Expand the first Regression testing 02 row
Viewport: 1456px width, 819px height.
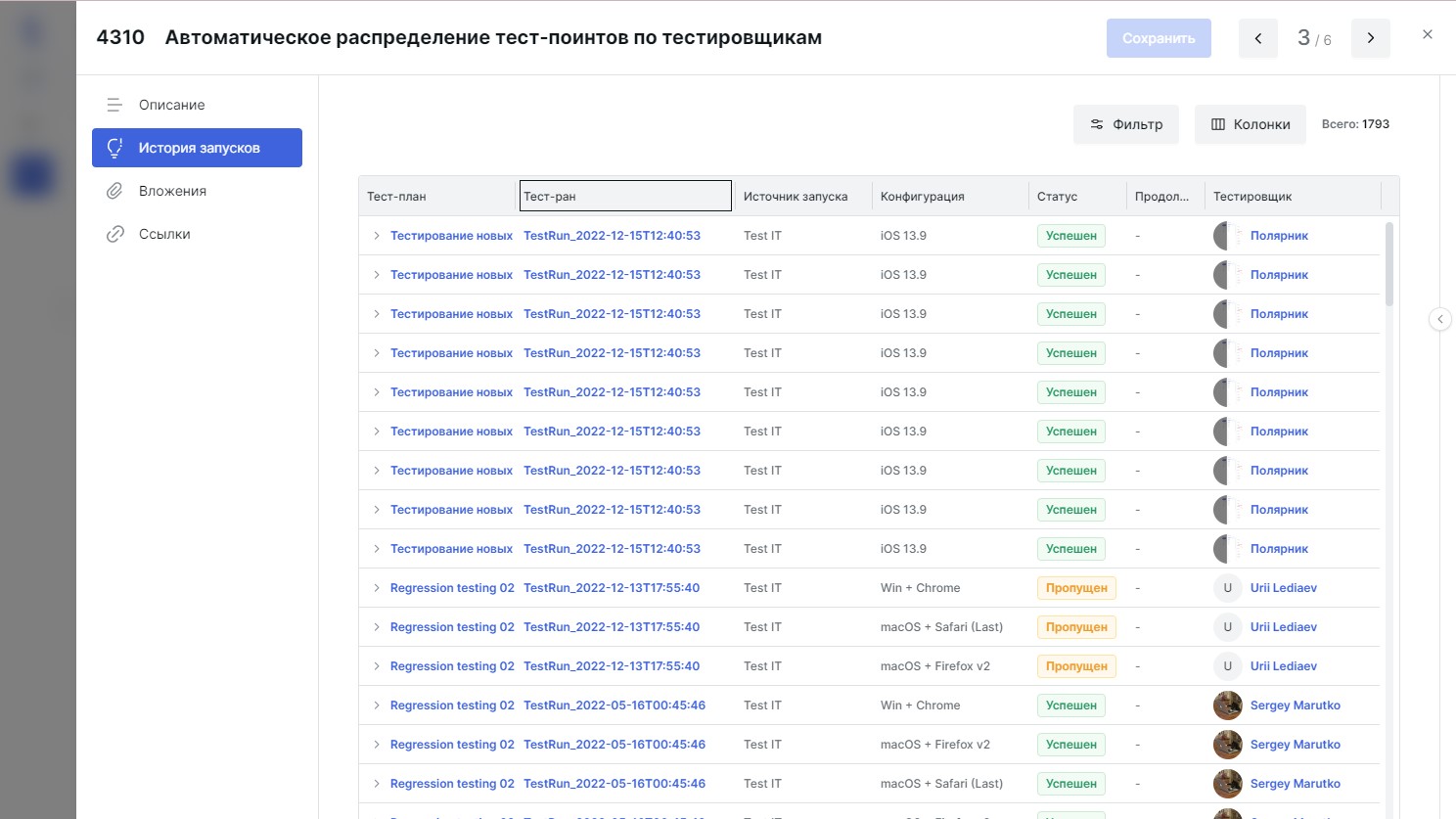[x=377, y=587]
